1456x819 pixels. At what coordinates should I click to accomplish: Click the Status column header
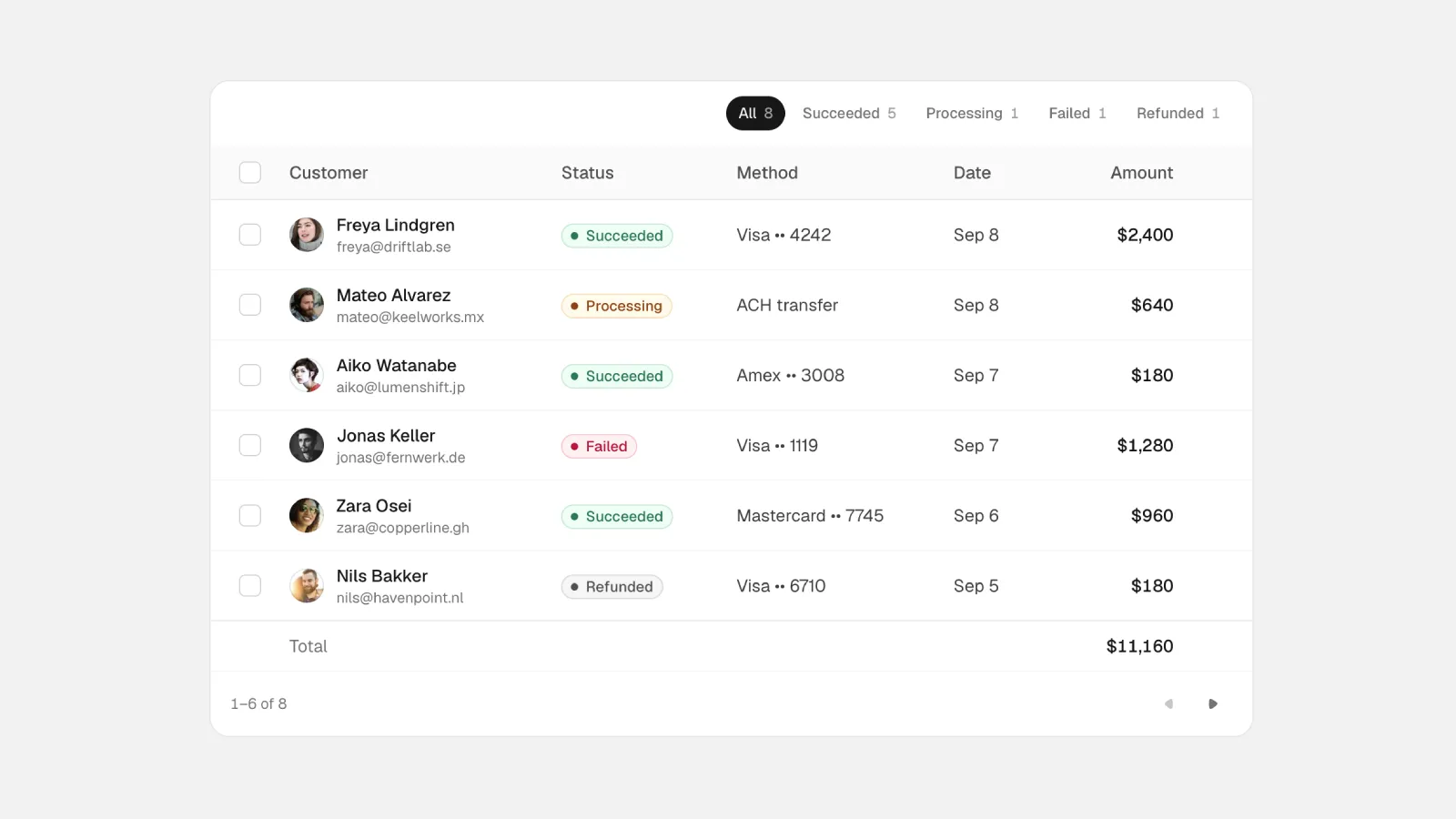click(588, 173)
